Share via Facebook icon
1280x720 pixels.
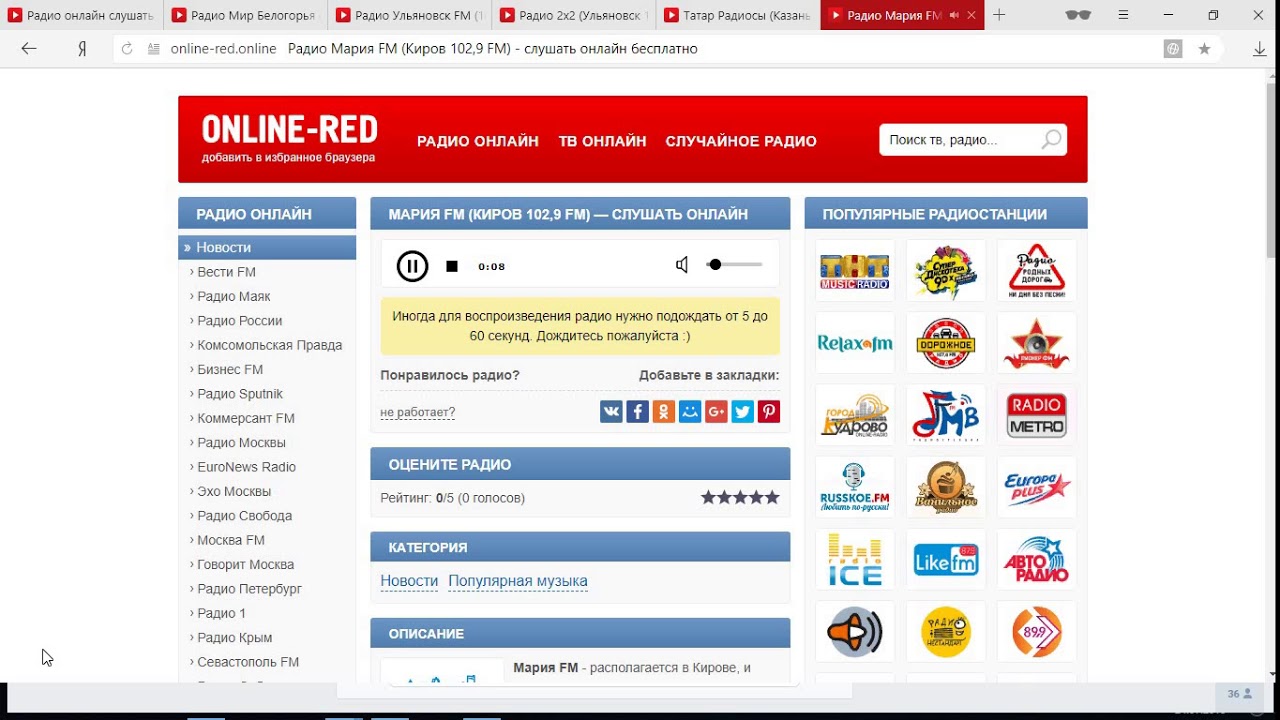(637, 411)
